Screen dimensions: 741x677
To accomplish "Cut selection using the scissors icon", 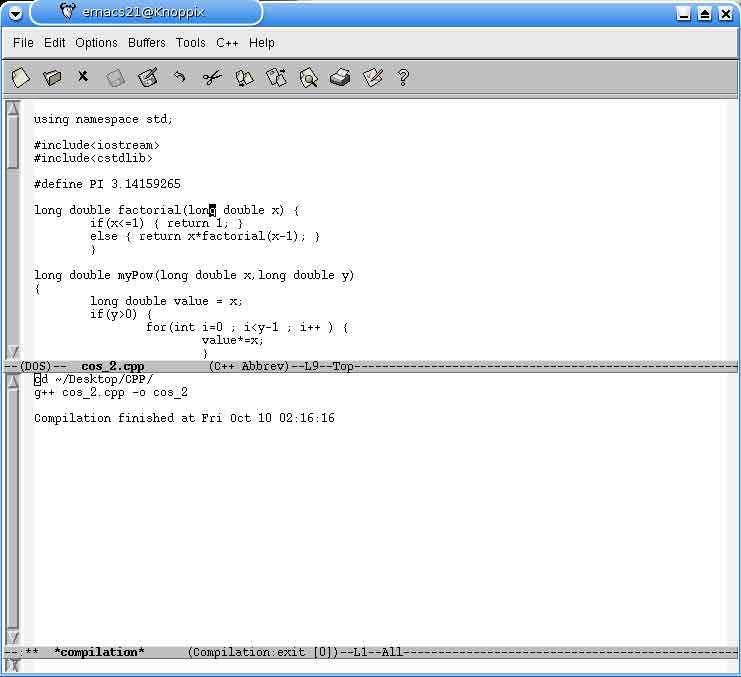I will (x=212, y=77).
